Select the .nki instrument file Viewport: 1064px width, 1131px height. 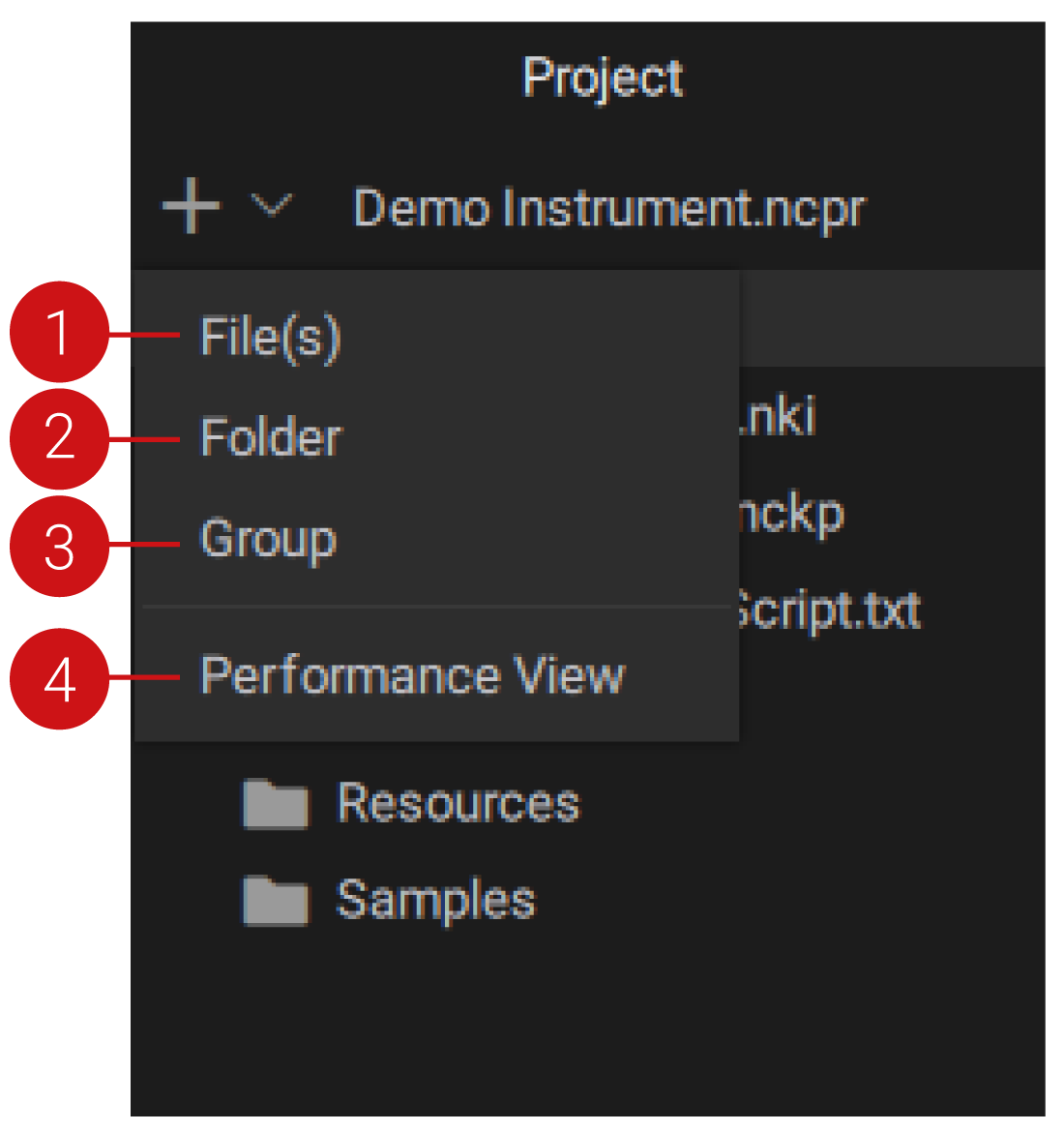[778, 417]
